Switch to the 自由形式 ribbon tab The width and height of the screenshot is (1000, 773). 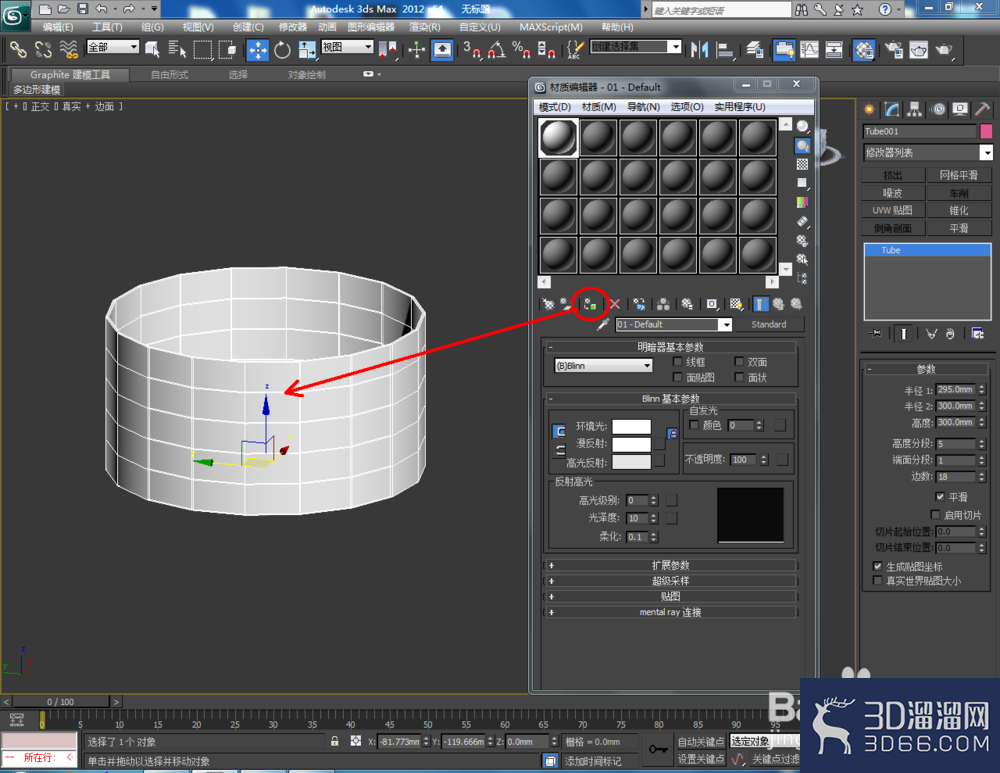click(170, 75)
